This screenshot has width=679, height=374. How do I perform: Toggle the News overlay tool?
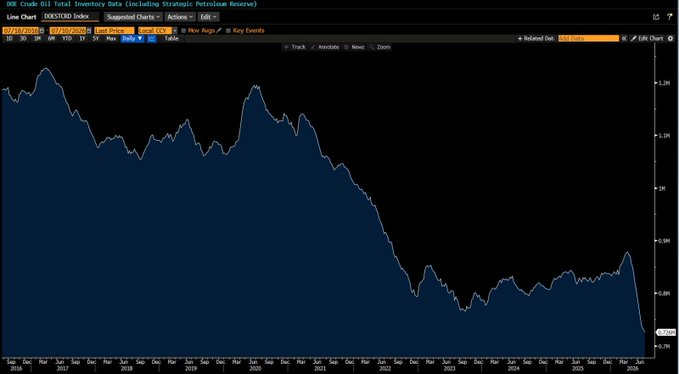pyautogui.click(x=354, y=47)
